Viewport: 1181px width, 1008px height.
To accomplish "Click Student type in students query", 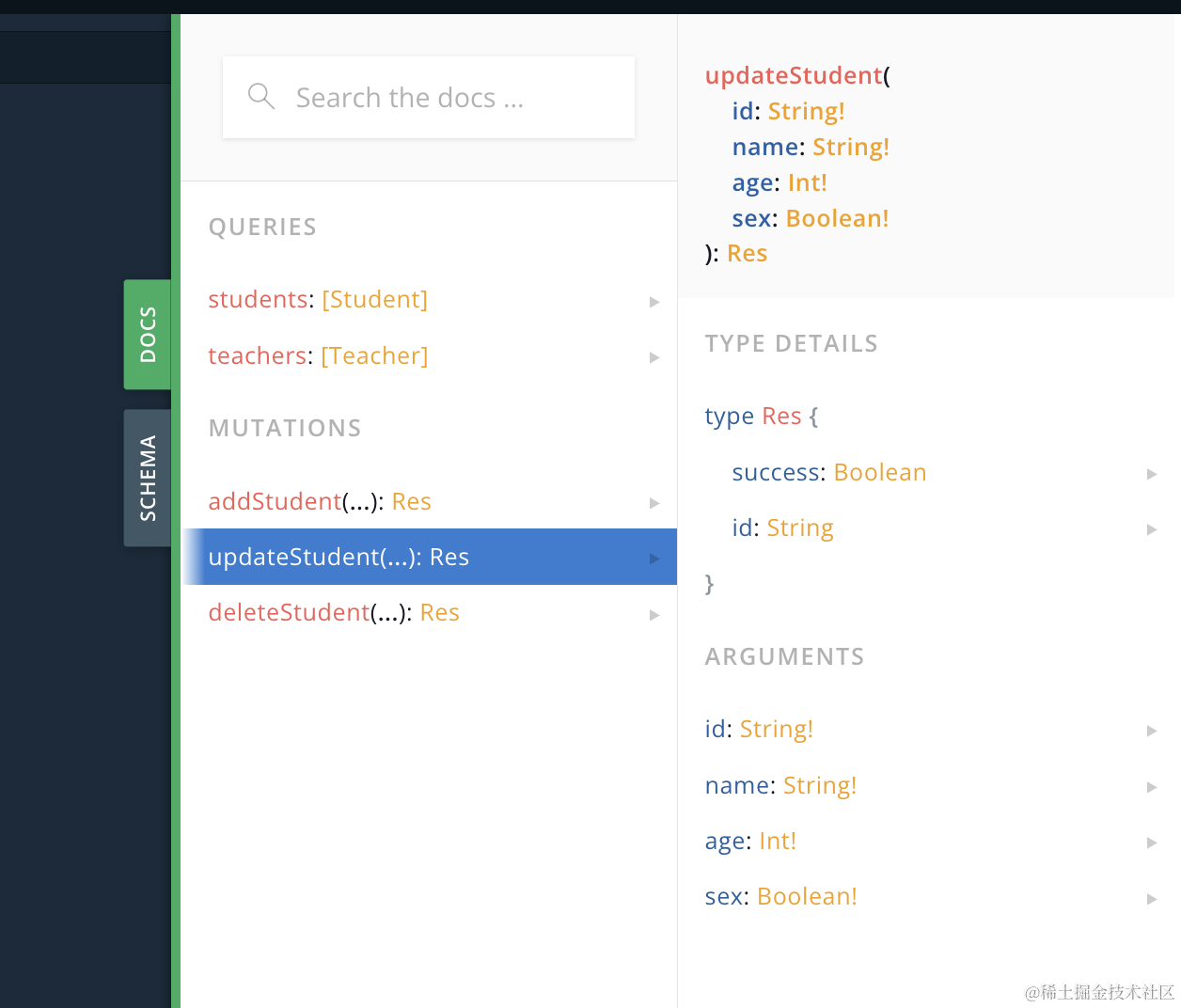I will click(374, 300).
